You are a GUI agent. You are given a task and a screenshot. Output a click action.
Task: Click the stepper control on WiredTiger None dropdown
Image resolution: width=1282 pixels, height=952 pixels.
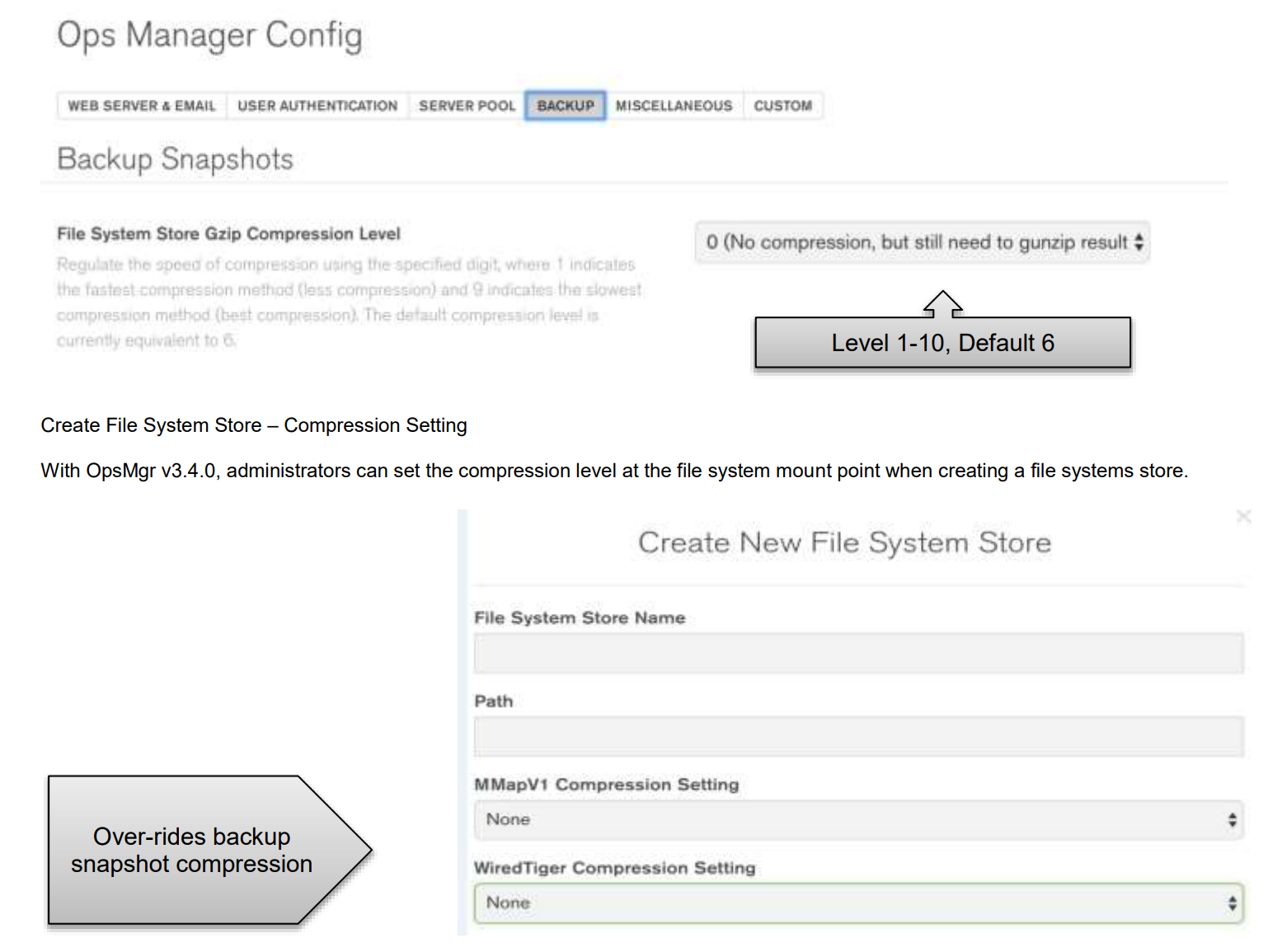pyautogui.click(x=1233, y=903)
